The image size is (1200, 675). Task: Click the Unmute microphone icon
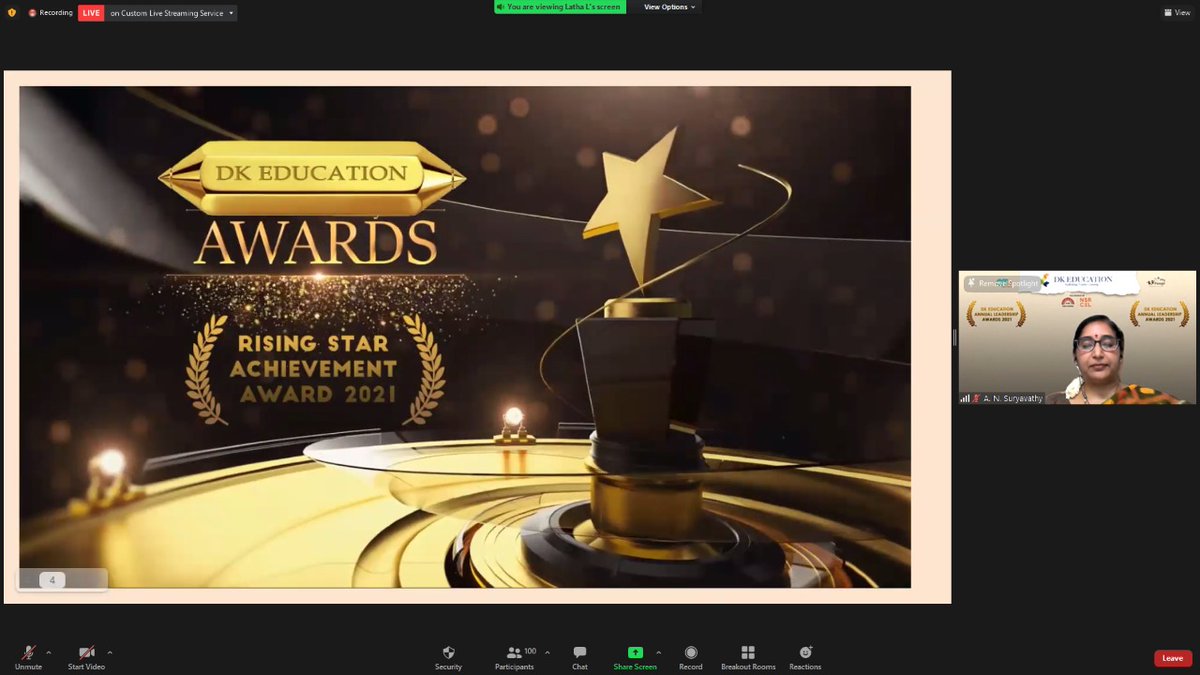pos(29,652)
